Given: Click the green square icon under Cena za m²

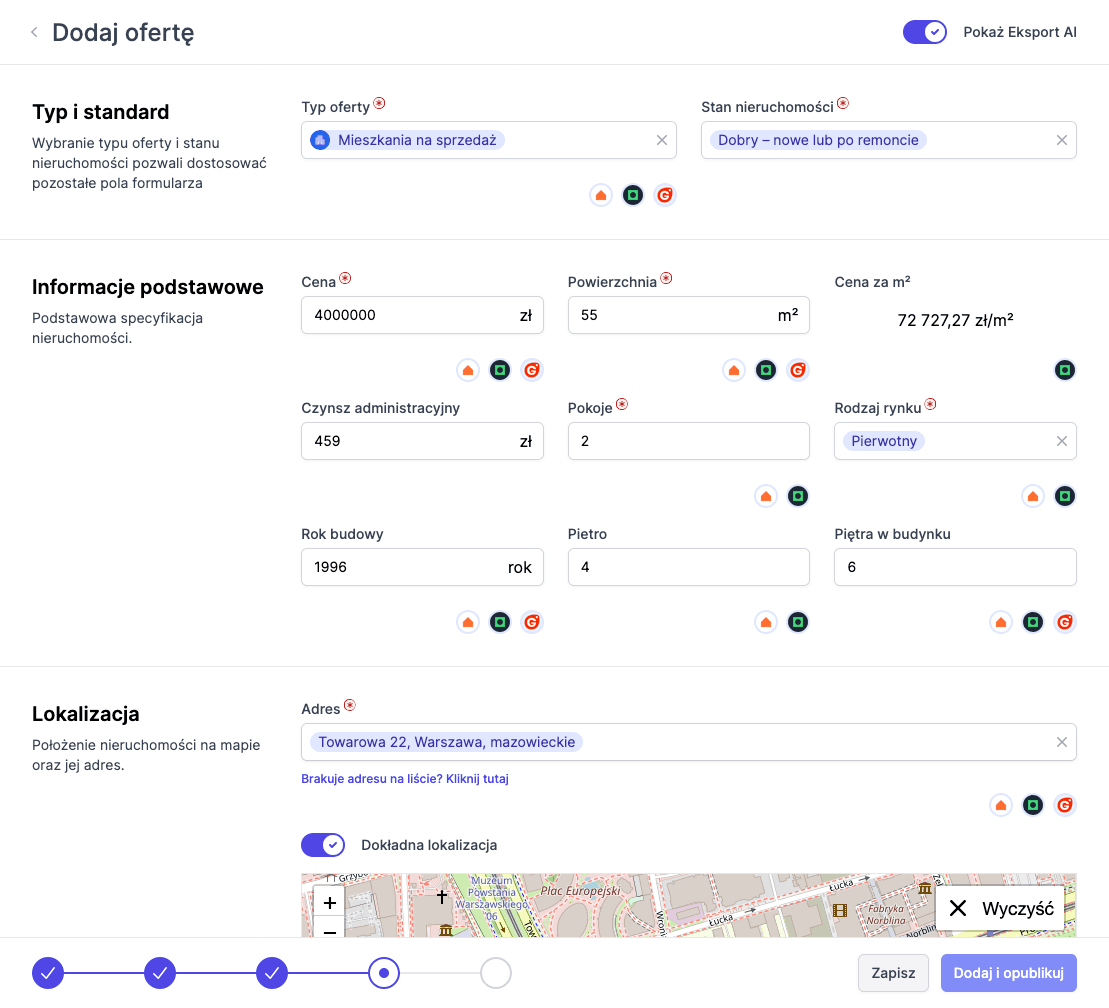Looking at the screenshot, I should [x=1065, y=370].
